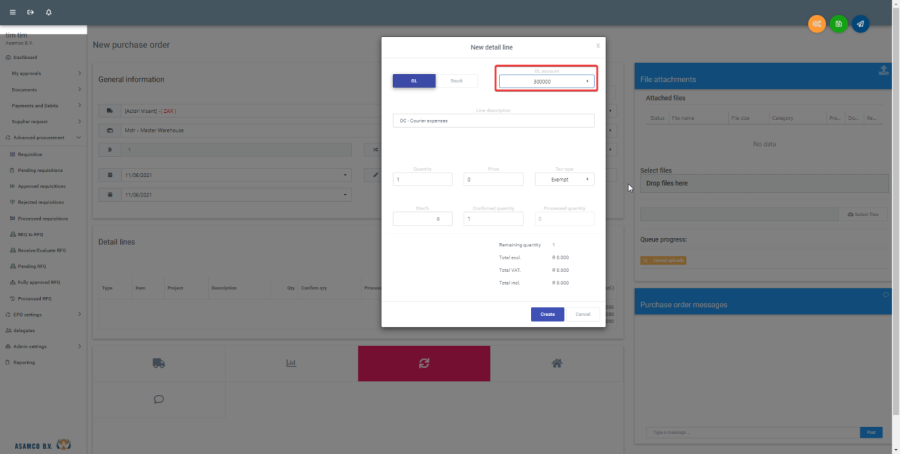The image size is (900, 454).
Task: Click the red refresh arrows tile
Action: click(424, 363)
